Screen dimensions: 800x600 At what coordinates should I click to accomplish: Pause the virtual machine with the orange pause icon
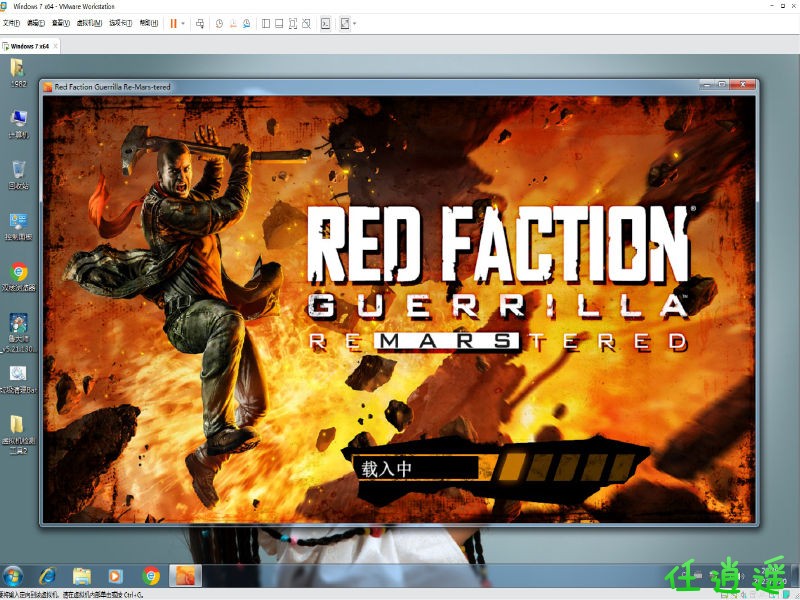173,23
